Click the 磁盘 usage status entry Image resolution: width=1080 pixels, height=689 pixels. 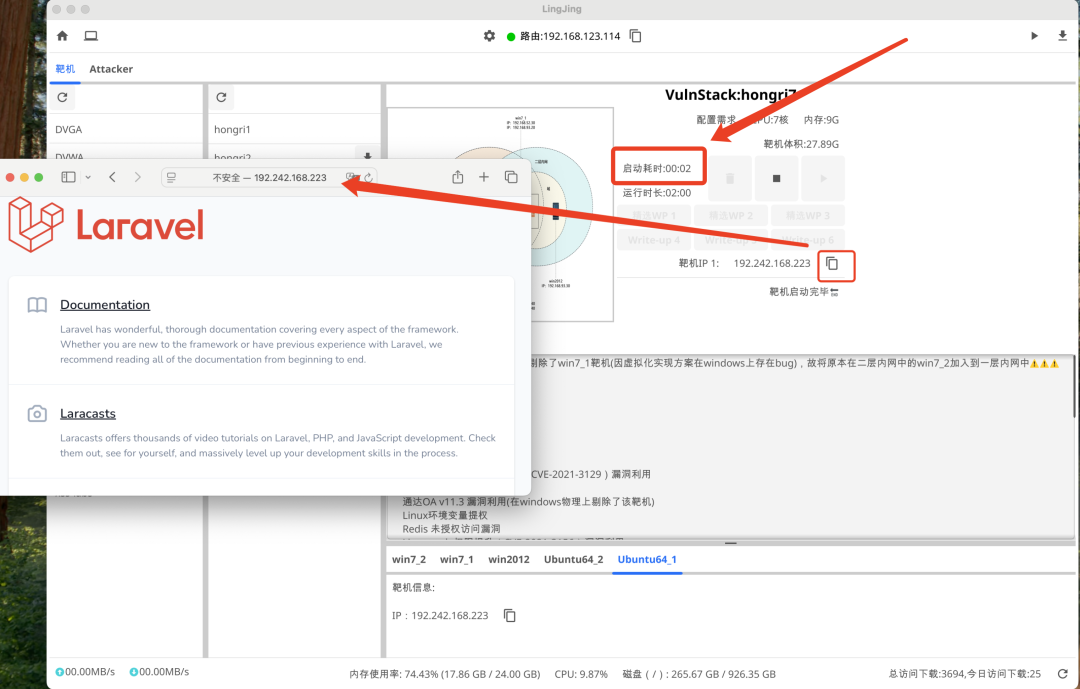pos(699,674)
